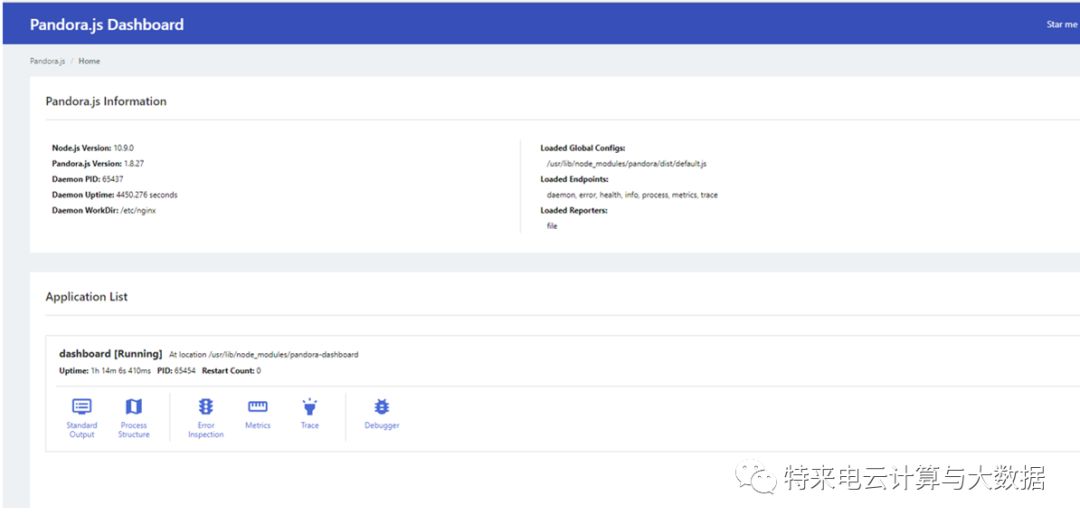Image resolution: width=1080 pixels, height=525 pixels.
Task: Click the Restart Count value
Action: click(258, 371)
